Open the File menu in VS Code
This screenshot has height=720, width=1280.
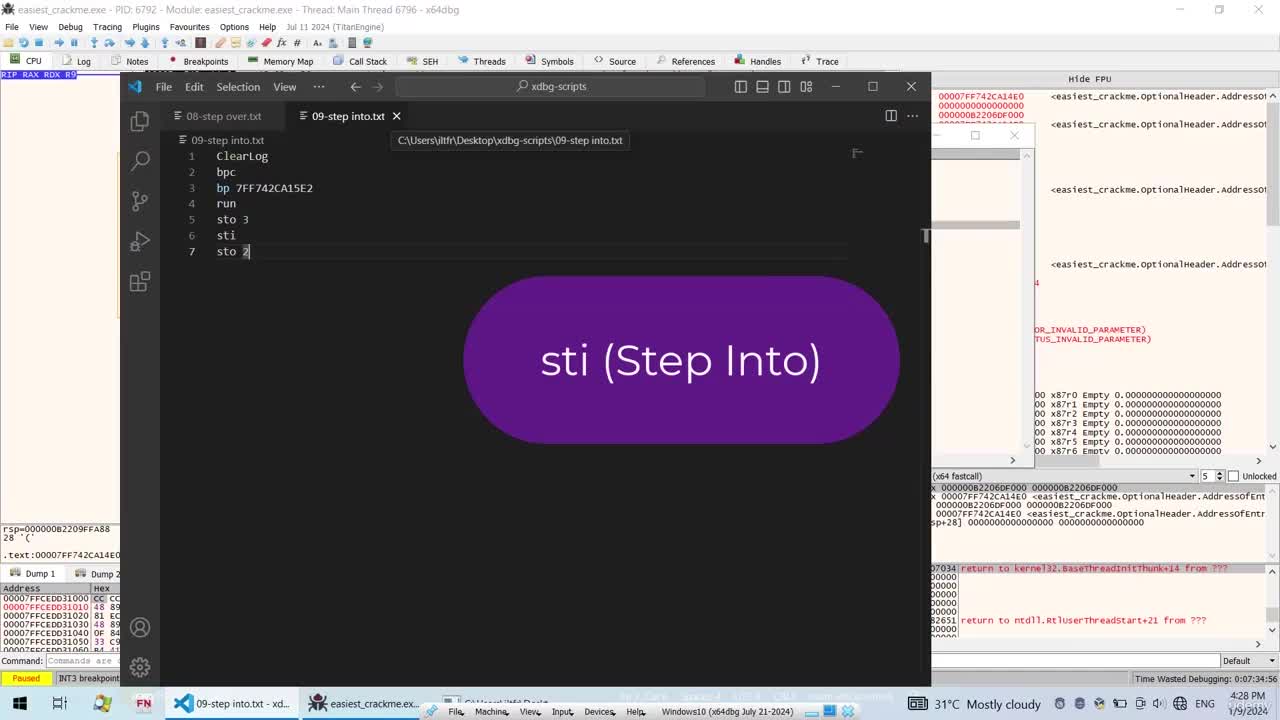(x=163, y=87)
